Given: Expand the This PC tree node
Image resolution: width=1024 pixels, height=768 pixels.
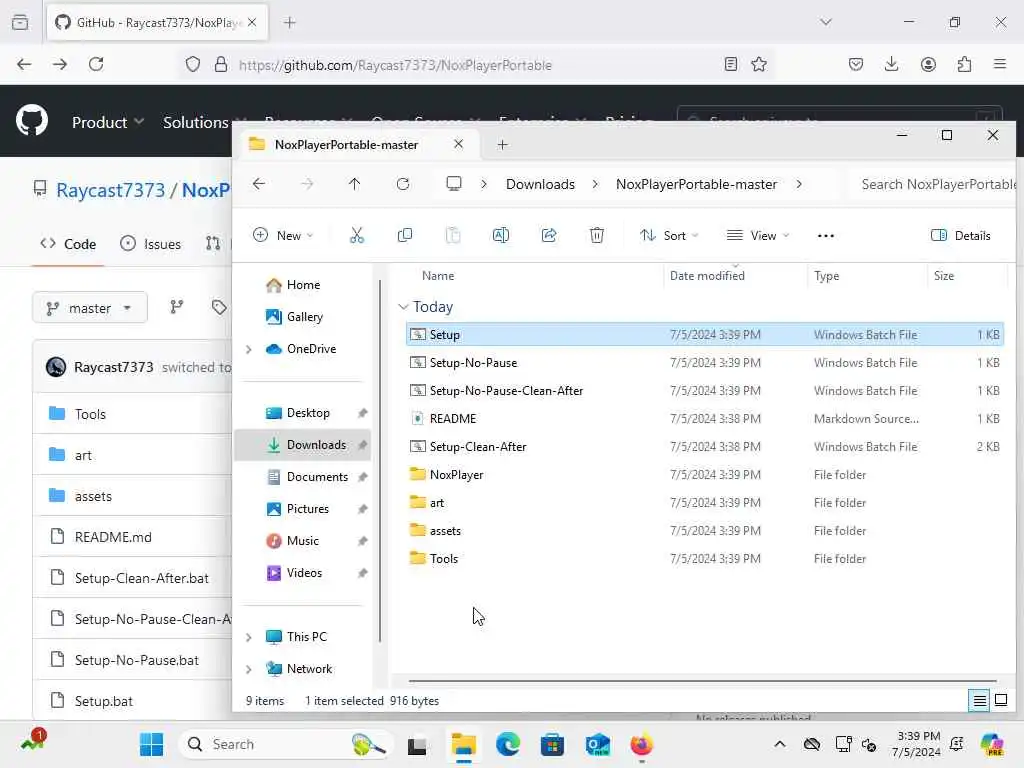Looking at the screenshot, I should point(249,637).
